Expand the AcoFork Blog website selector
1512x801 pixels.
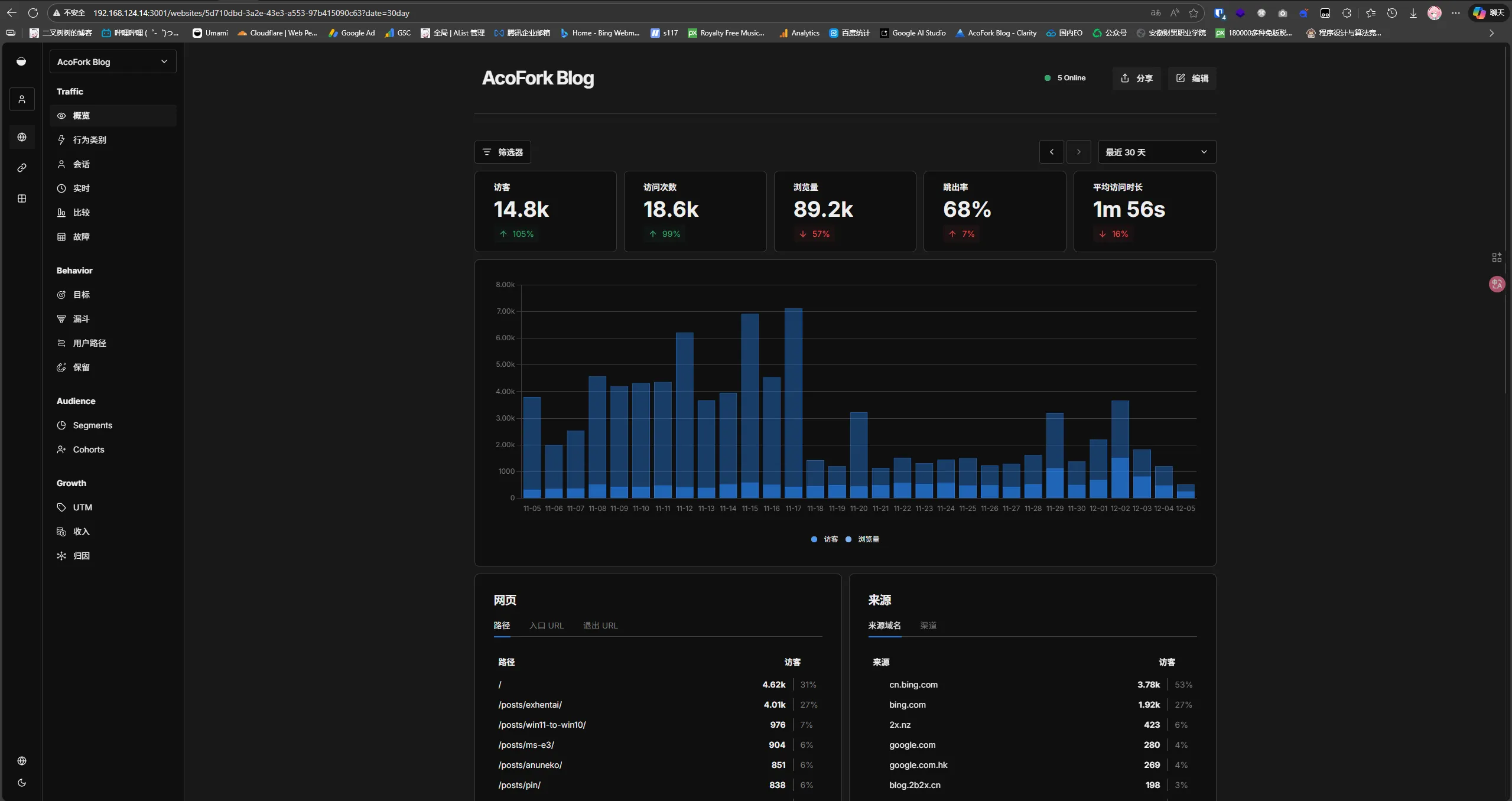tap(112, 62)
